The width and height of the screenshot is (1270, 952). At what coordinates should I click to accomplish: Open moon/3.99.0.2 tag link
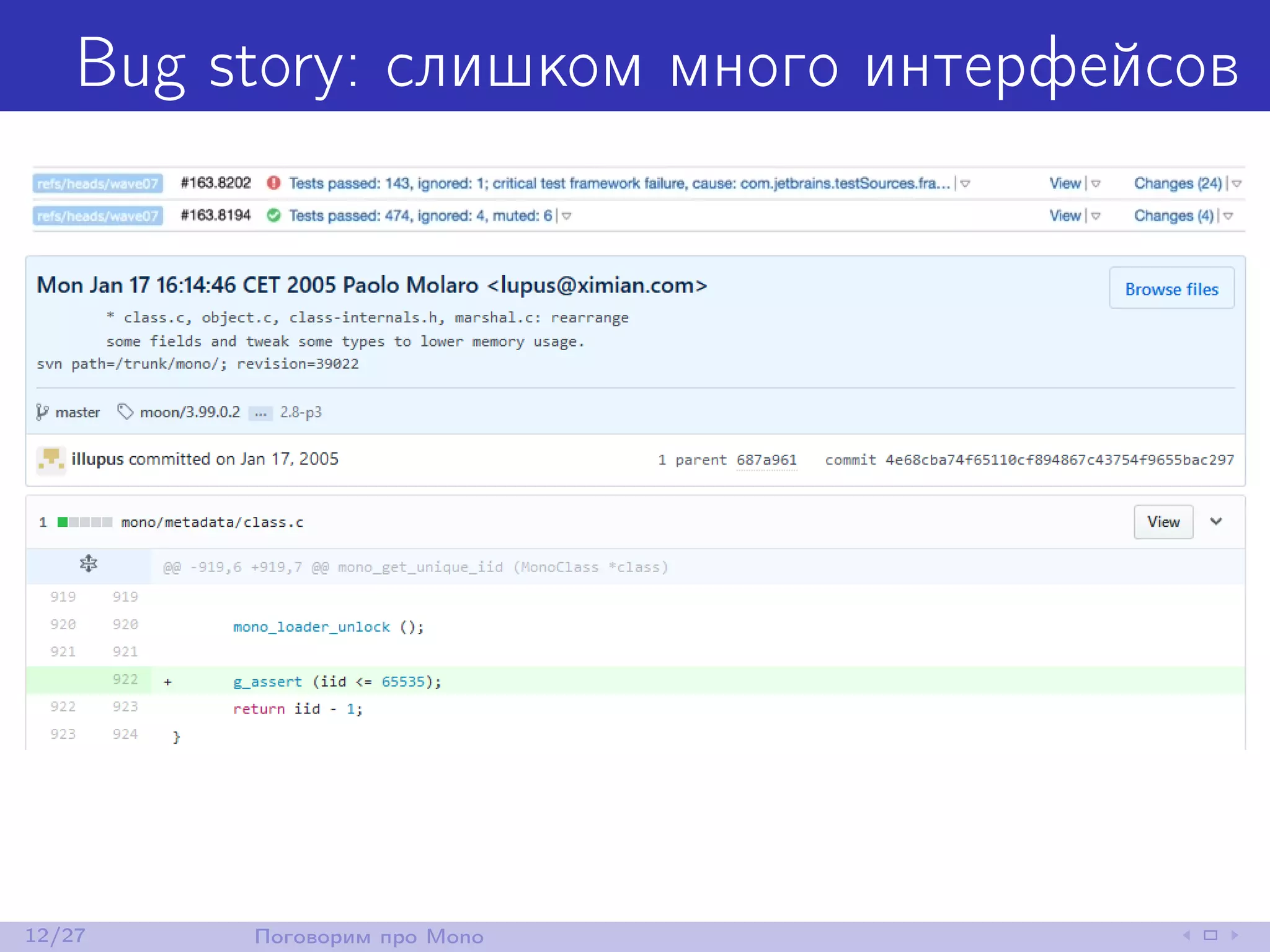tap(190, 412)
